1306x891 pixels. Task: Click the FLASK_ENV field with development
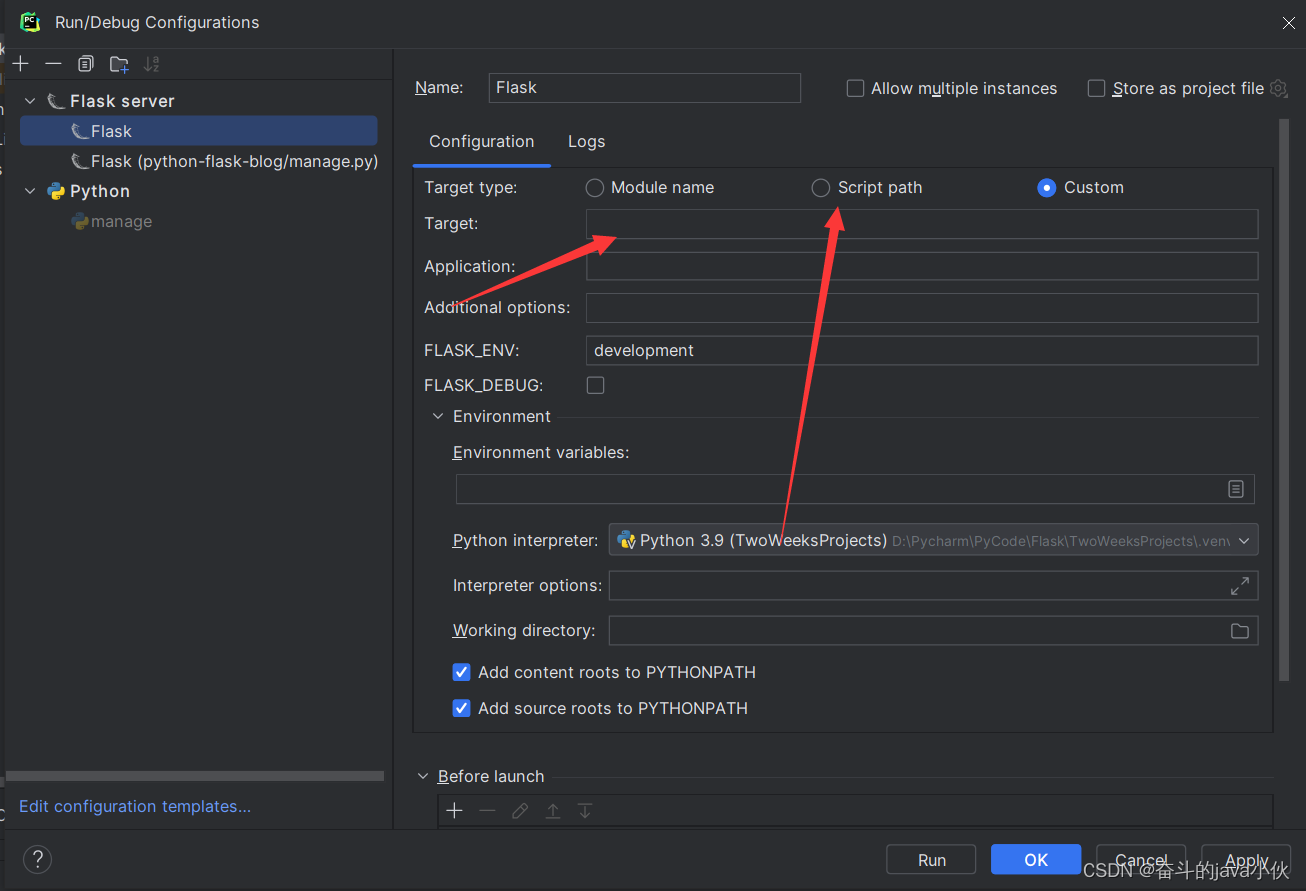pos(922,351)
